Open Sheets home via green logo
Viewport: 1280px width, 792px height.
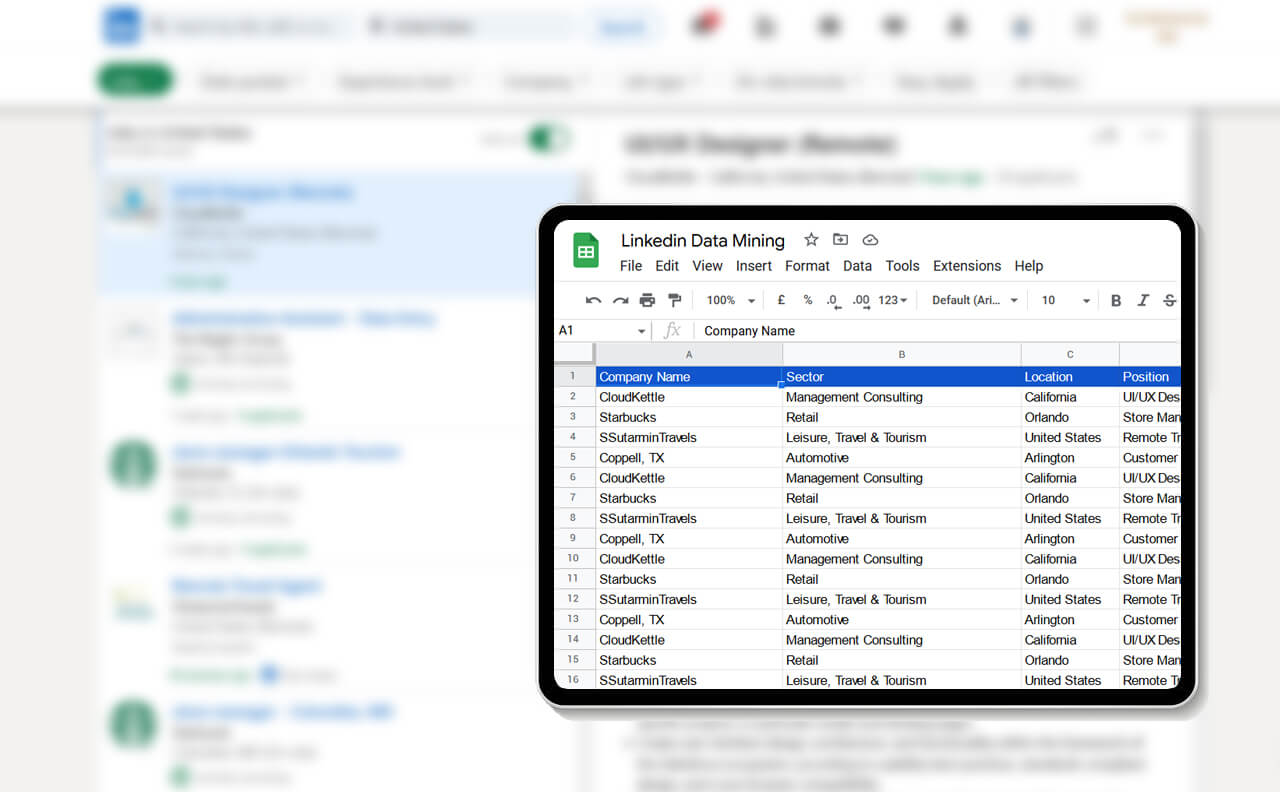(586, 251)
